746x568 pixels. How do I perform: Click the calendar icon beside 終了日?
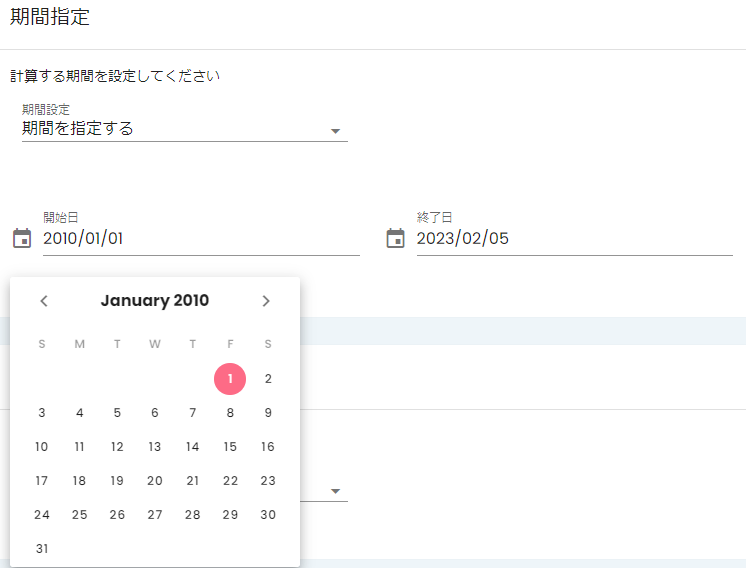(x=395, y=238)
